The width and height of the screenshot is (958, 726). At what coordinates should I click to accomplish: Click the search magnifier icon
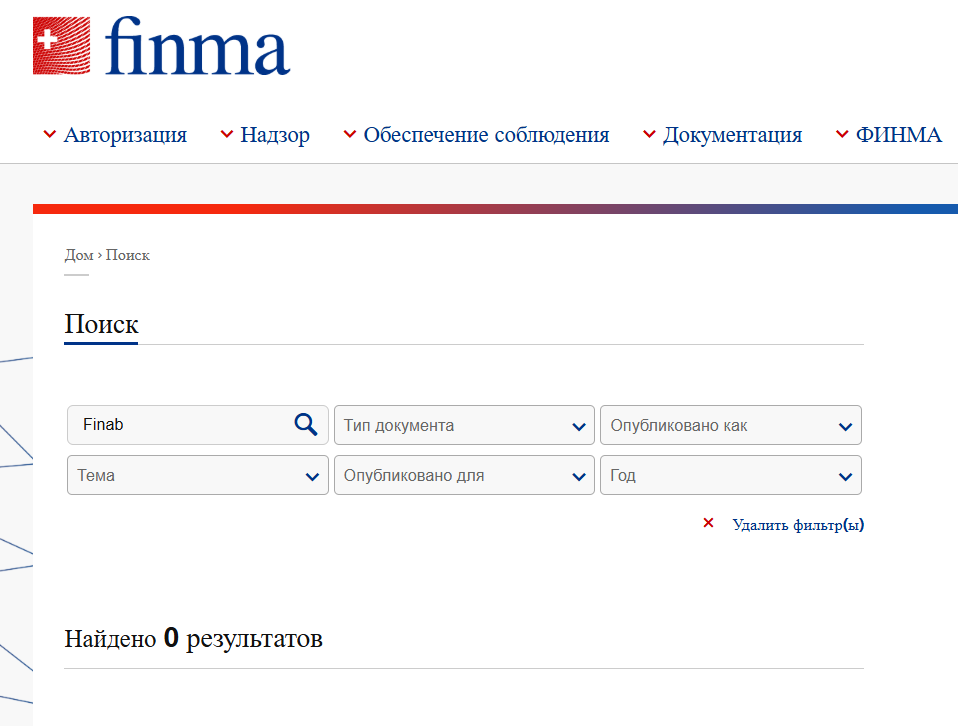point(305,424)
